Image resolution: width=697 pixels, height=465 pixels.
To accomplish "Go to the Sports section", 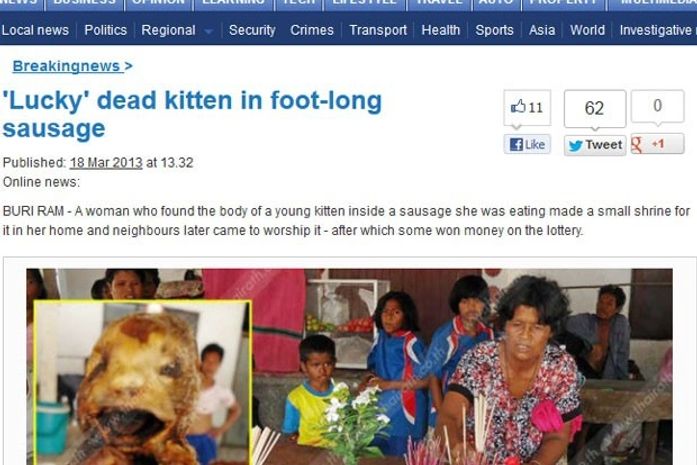I will (494, 30).
